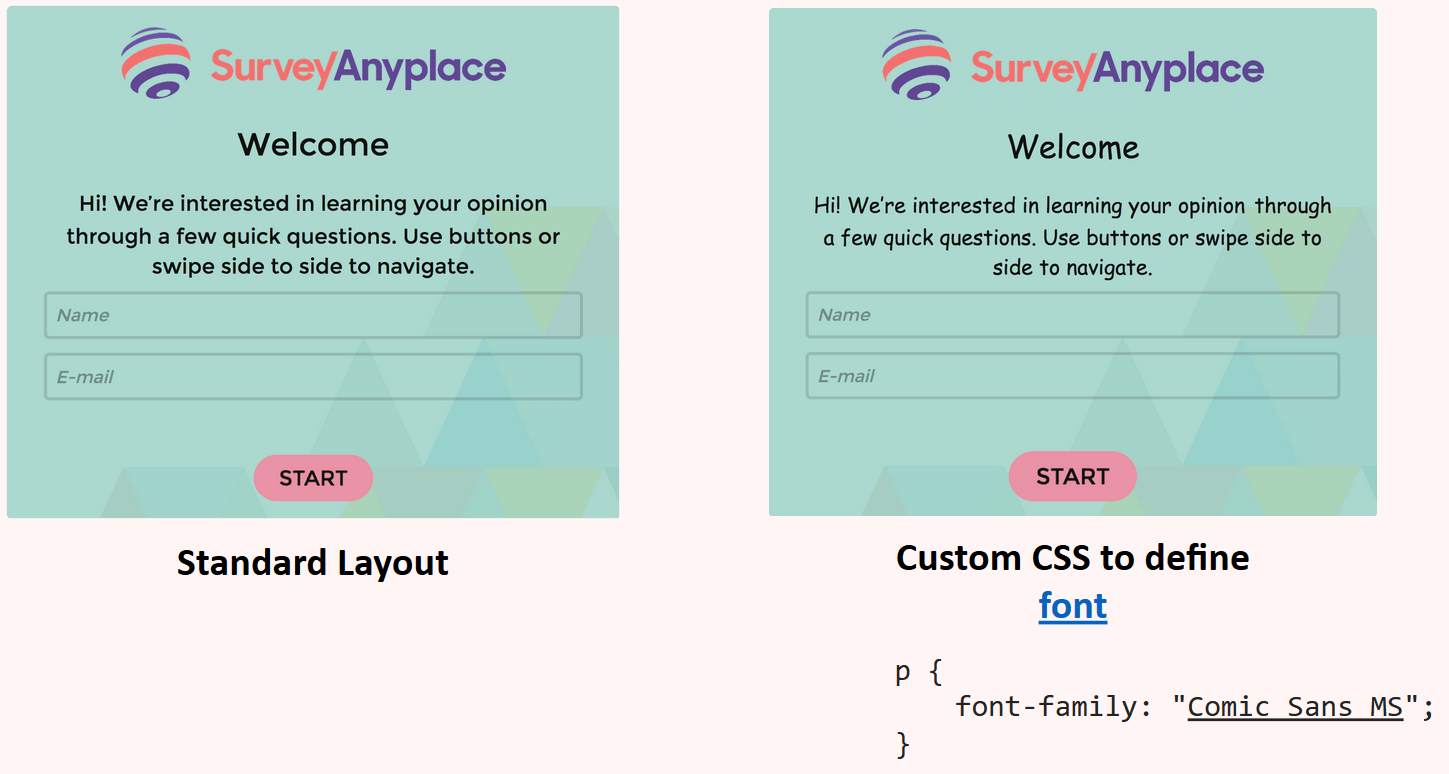The height and width of the screenshot is (774, 1449).
Task: Click the E-mail field on the Standard Layout
Action: [313, 376]
